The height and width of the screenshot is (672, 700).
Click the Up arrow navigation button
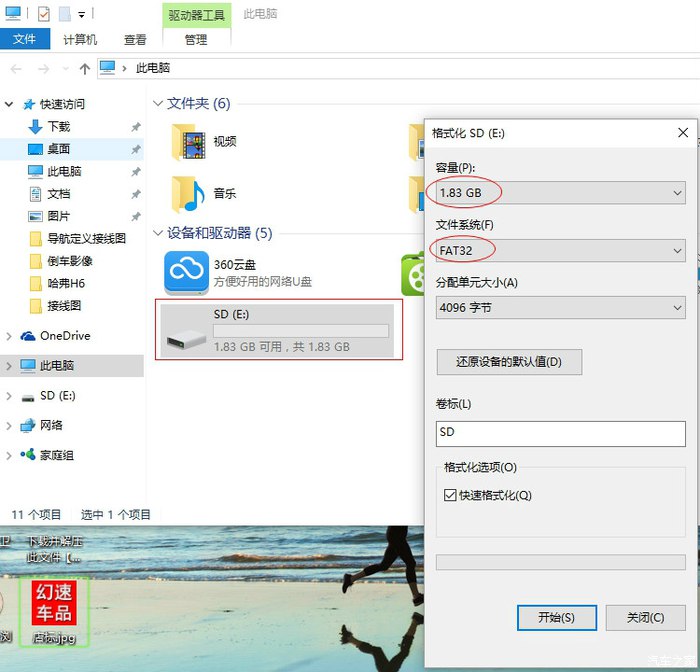85,69
